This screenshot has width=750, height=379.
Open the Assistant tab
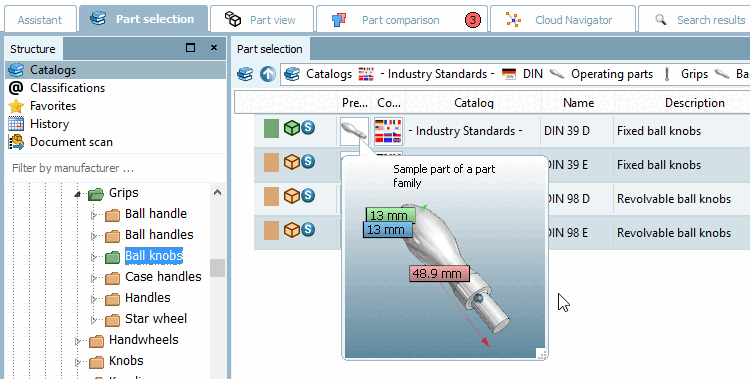click(x=40, y=20)
